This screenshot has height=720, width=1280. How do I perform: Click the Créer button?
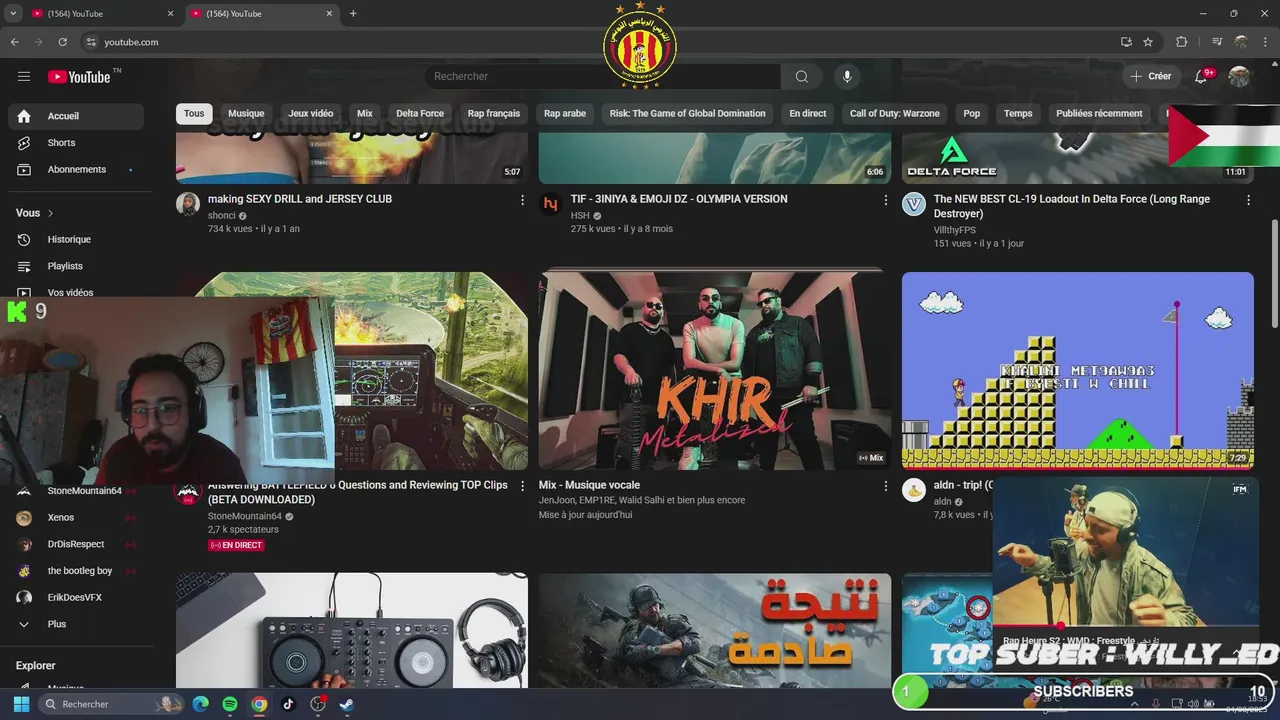[1150, 76]
